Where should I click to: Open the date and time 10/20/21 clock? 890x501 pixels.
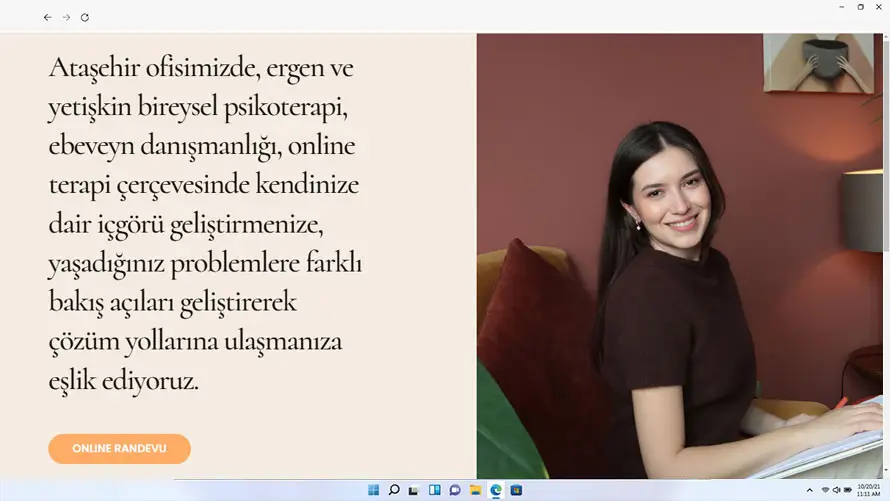coord(868,490)
